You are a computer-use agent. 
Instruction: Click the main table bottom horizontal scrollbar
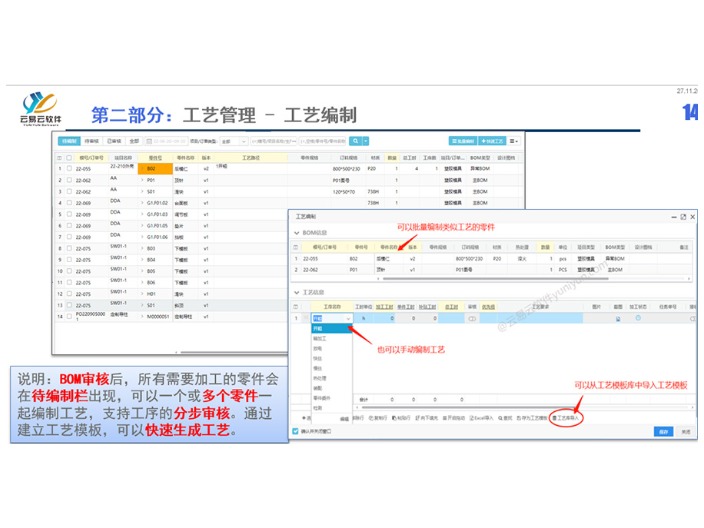tap(233, 352)
